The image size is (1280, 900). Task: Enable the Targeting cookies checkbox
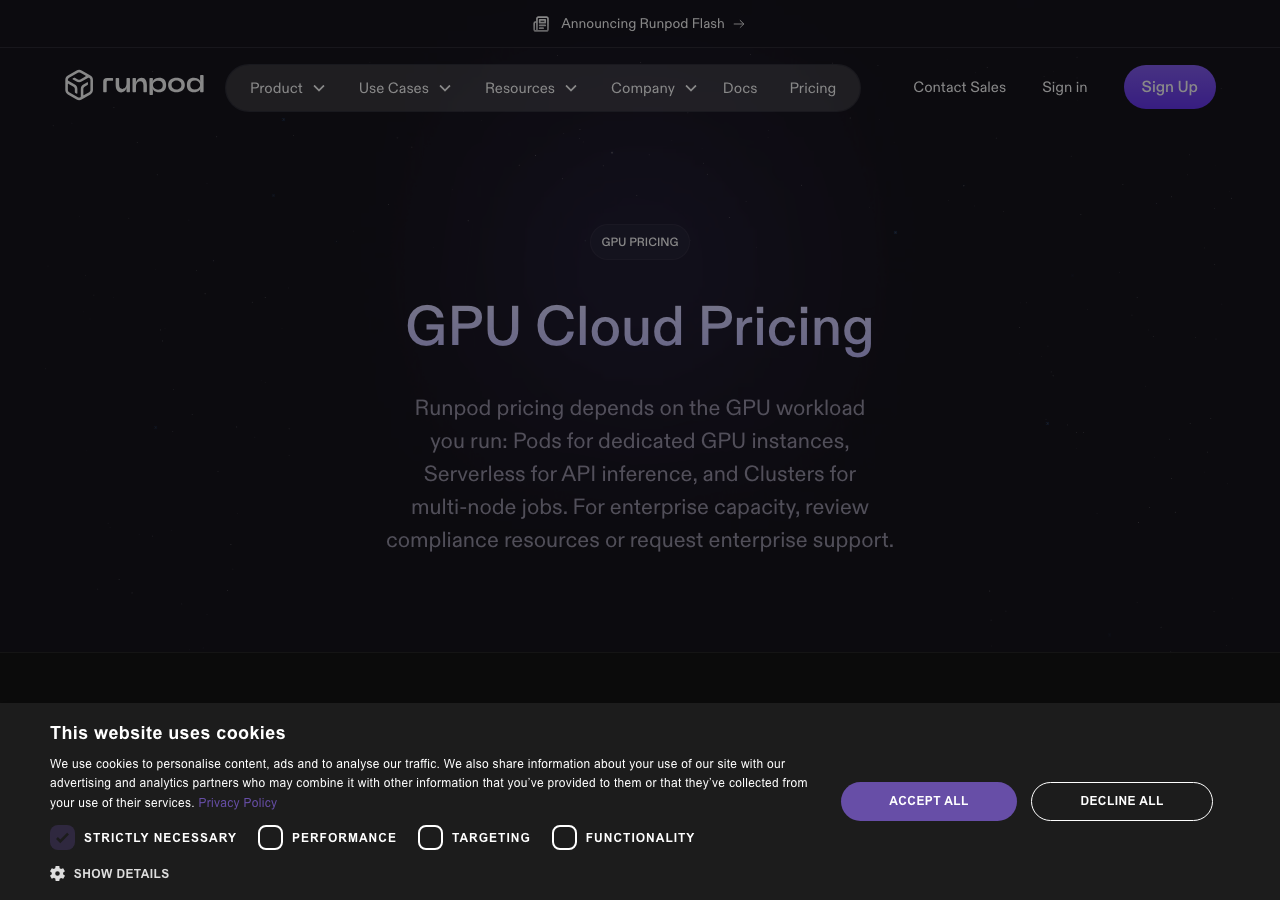[x=430, y=838]
